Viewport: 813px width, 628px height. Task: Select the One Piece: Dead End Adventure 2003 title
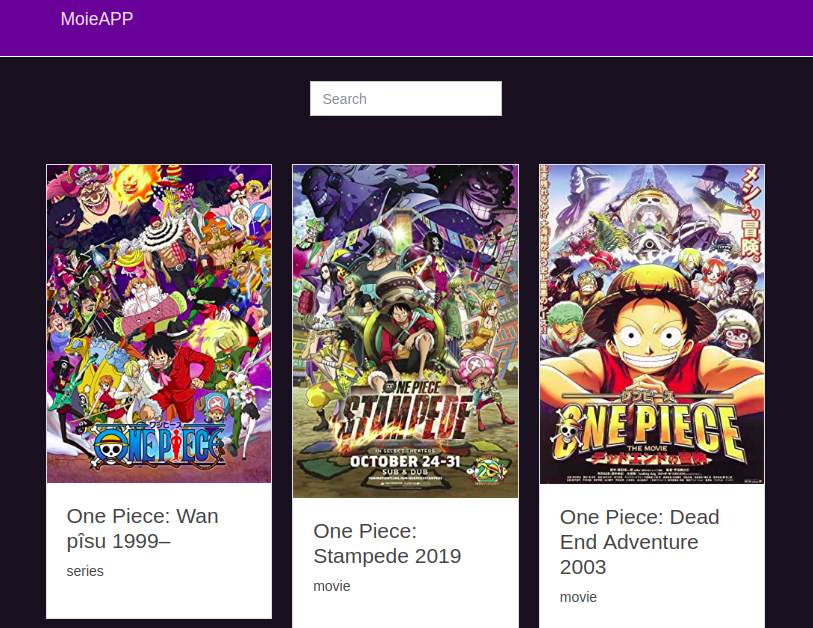tap(639, 542)
